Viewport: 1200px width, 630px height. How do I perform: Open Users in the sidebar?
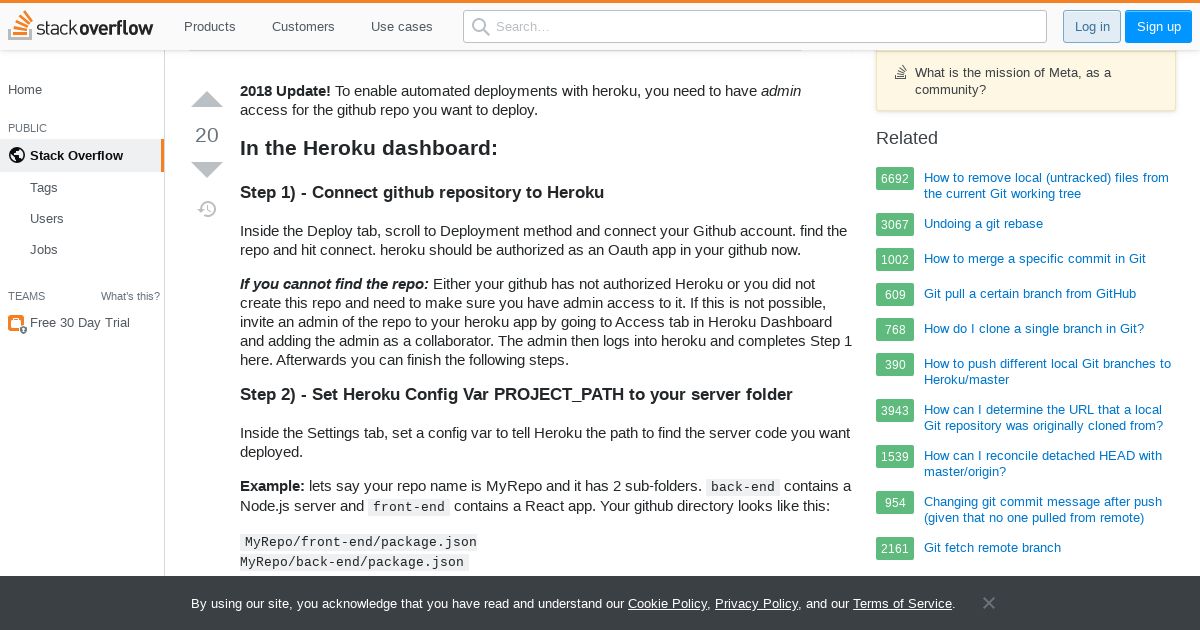point(46,218)
